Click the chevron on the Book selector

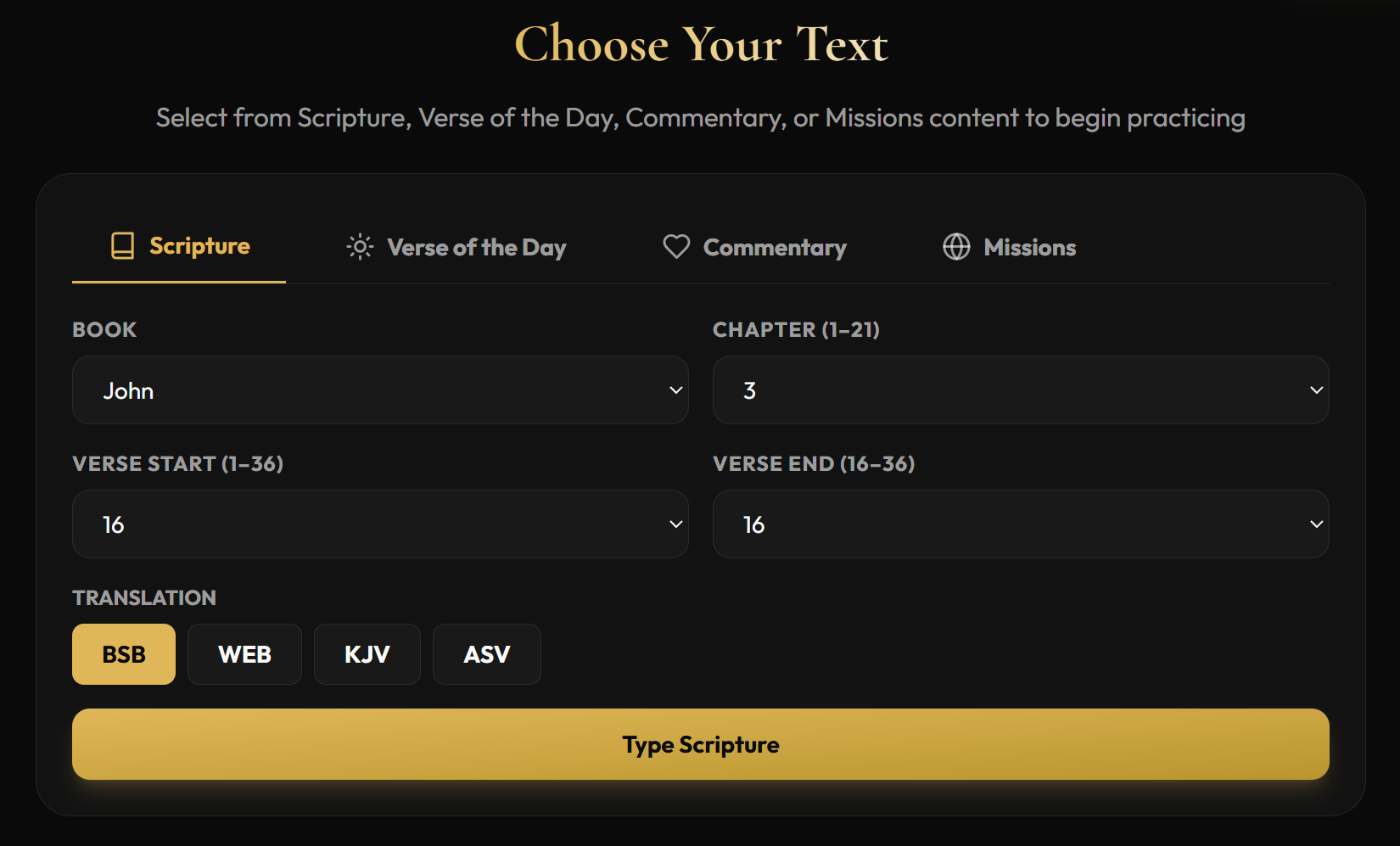(675, 390)
